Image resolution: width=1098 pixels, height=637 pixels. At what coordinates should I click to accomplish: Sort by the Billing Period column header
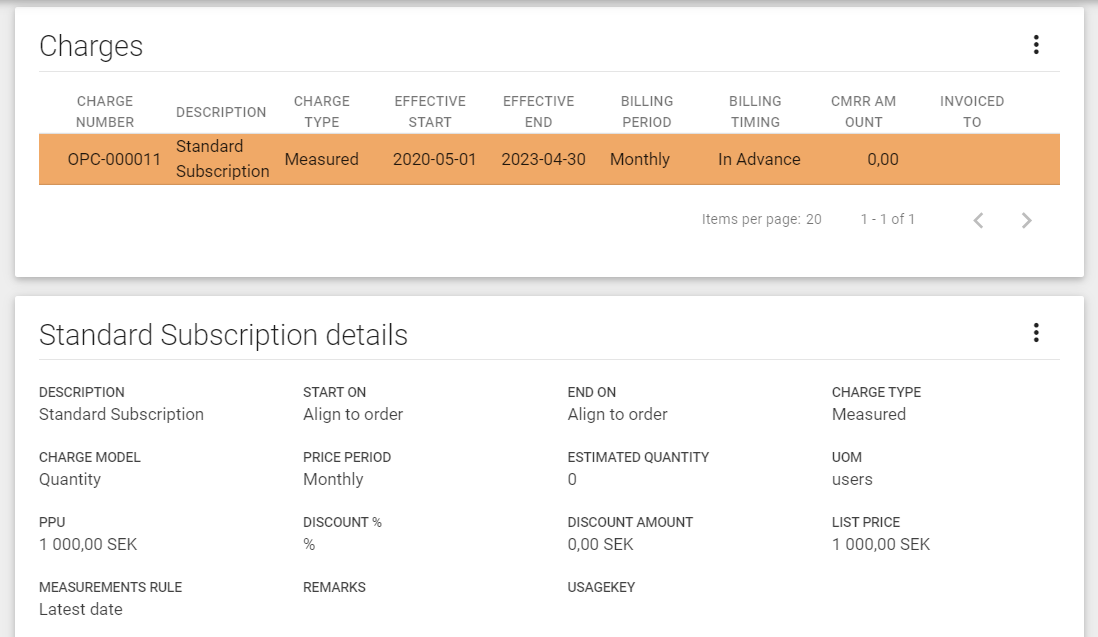pos(647,111)
